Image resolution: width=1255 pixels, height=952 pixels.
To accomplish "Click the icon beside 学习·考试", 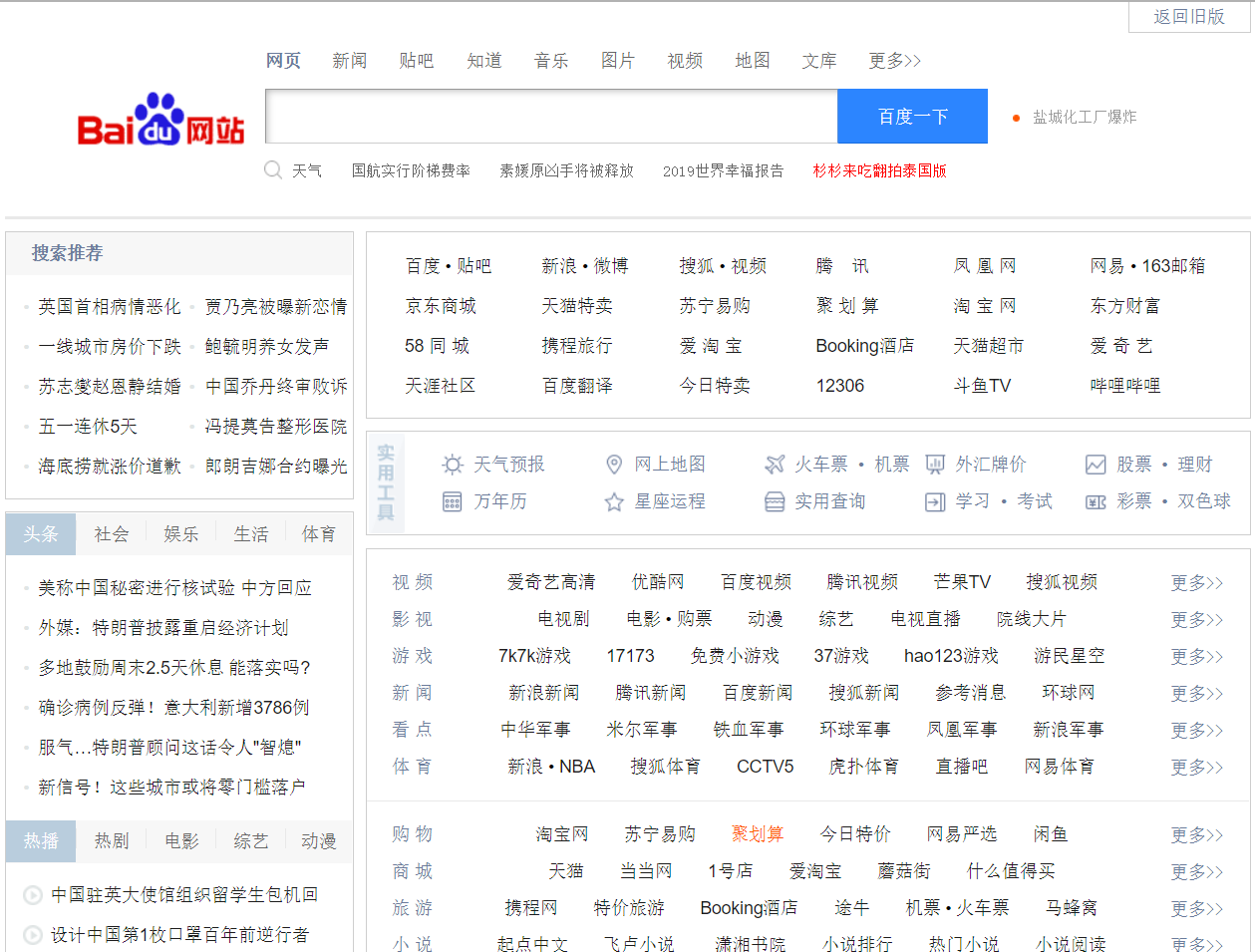I will click(935, 501).
